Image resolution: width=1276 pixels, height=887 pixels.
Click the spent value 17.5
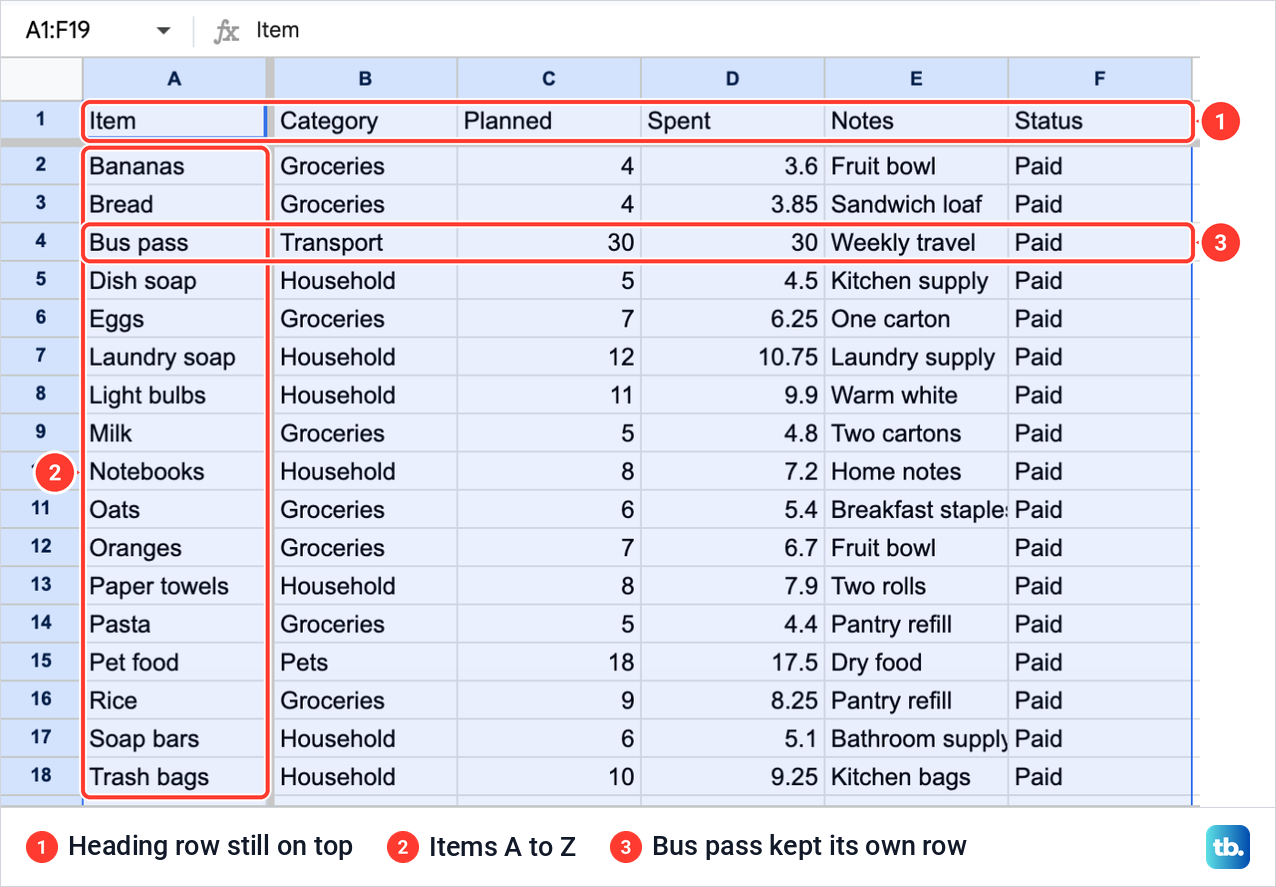733,662
